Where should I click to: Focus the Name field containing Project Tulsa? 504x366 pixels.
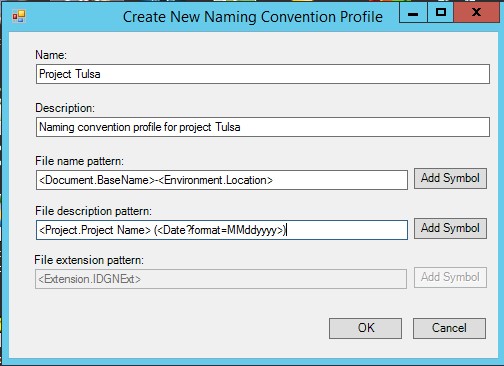[263, 74]
